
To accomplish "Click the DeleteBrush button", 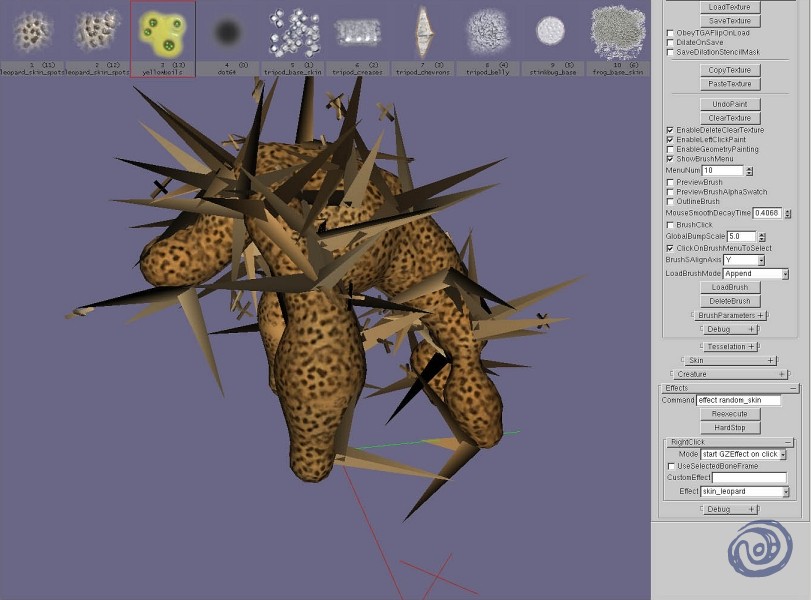I will point(730,301).
